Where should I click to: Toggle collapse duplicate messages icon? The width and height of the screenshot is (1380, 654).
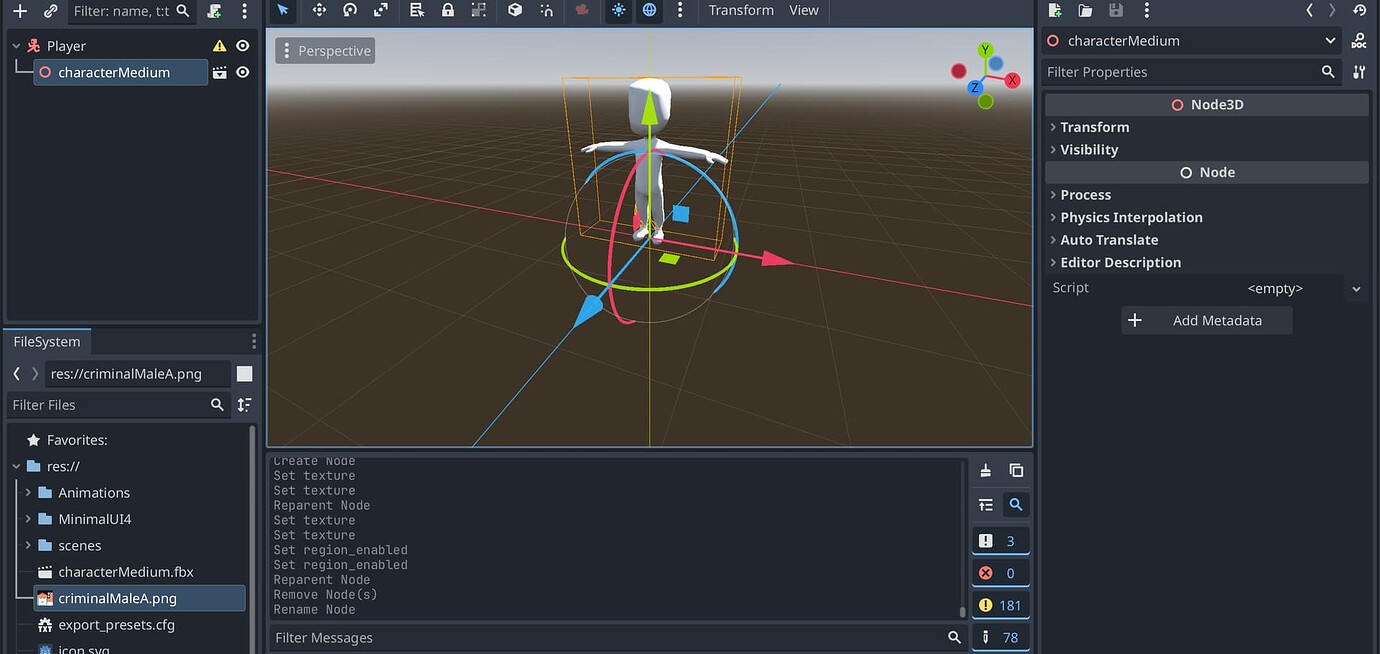click(x=986, y=505)
